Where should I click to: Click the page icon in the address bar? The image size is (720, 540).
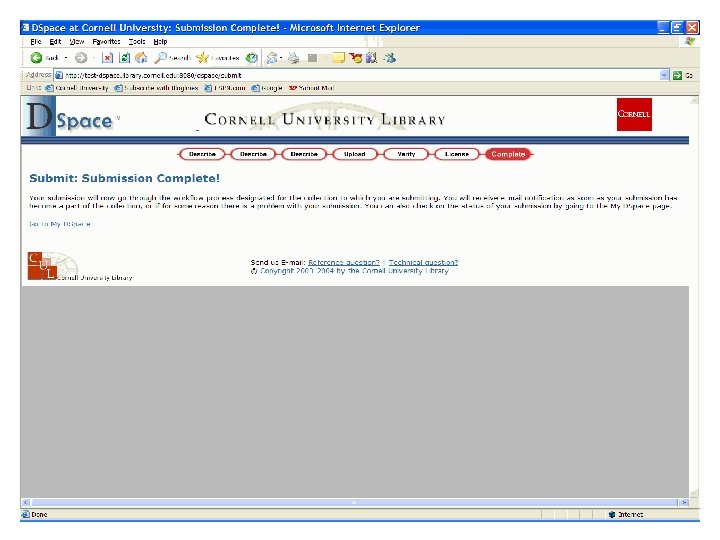point(59,75)
